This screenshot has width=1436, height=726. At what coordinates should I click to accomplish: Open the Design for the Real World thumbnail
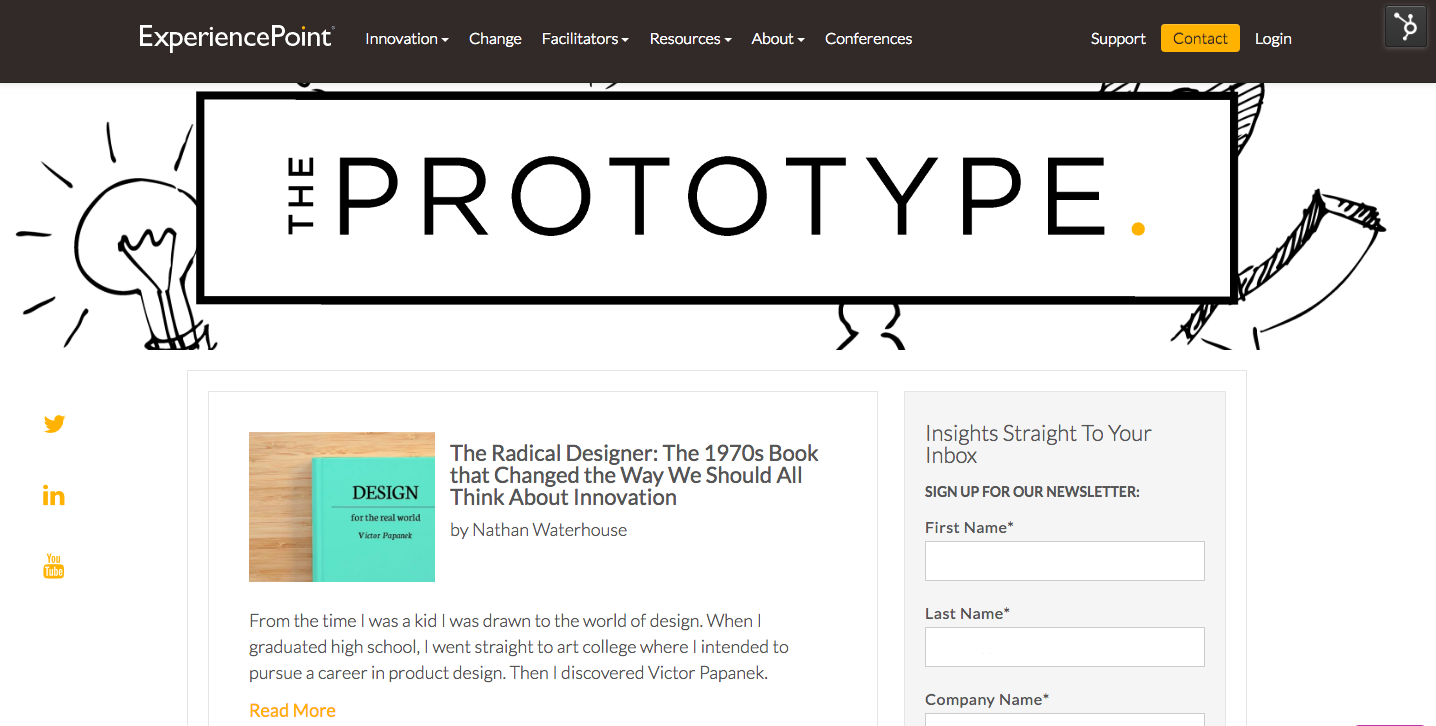point(342,507)
